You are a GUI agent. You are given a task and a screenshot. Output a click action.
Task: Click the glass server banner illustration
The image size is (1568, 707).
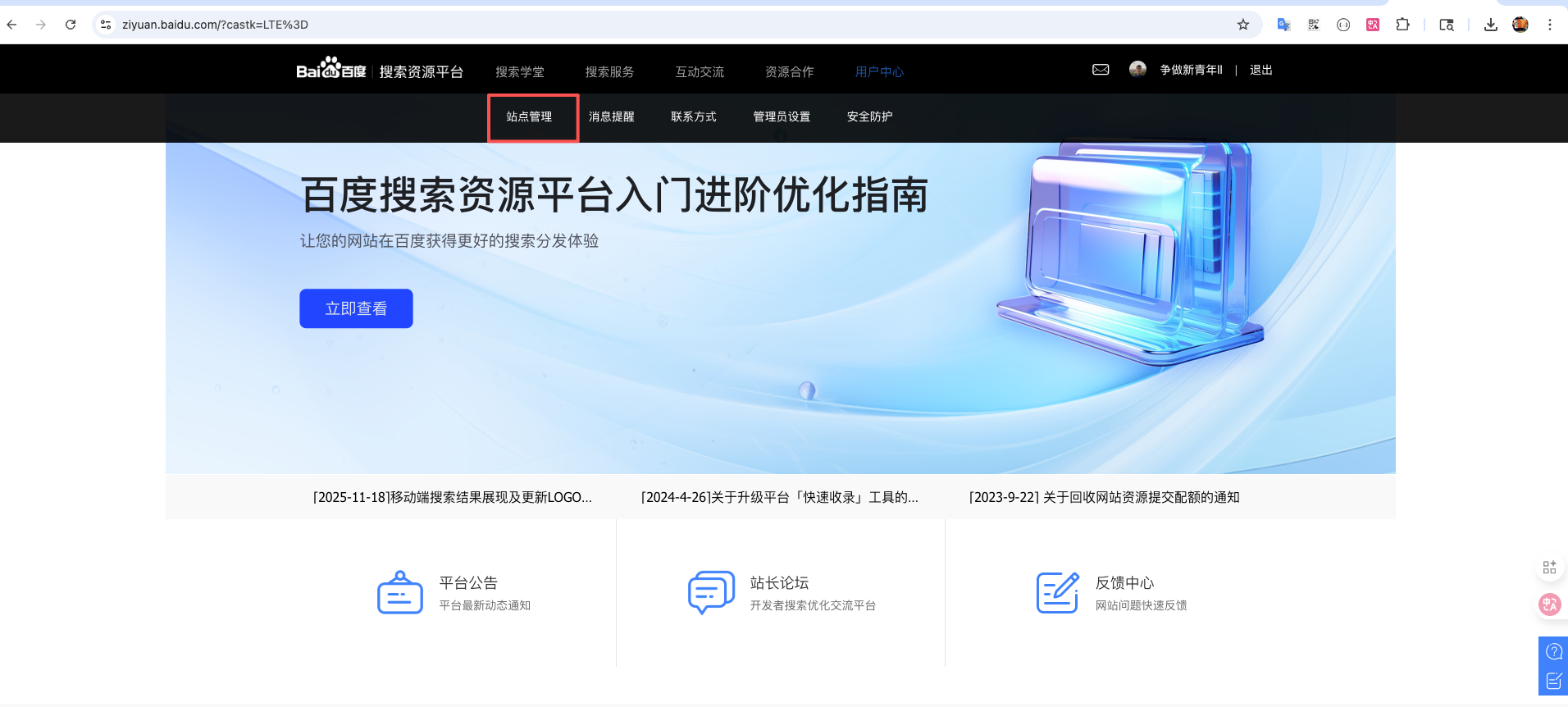tap(1132, 253)
